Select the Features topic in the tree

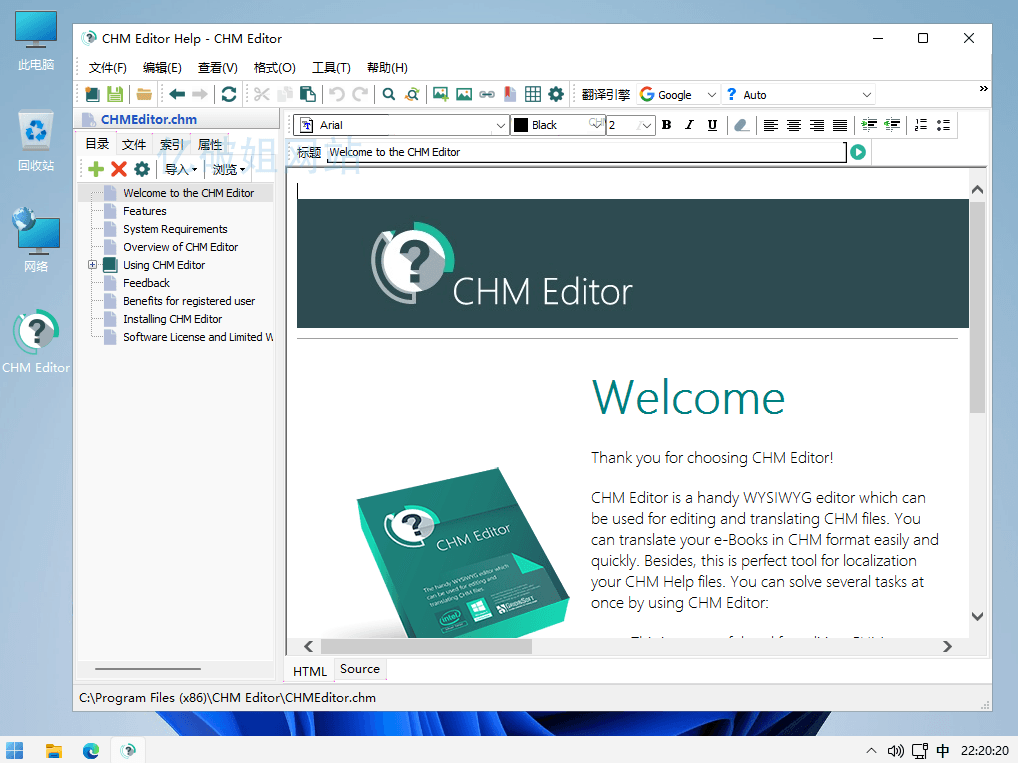145,211
